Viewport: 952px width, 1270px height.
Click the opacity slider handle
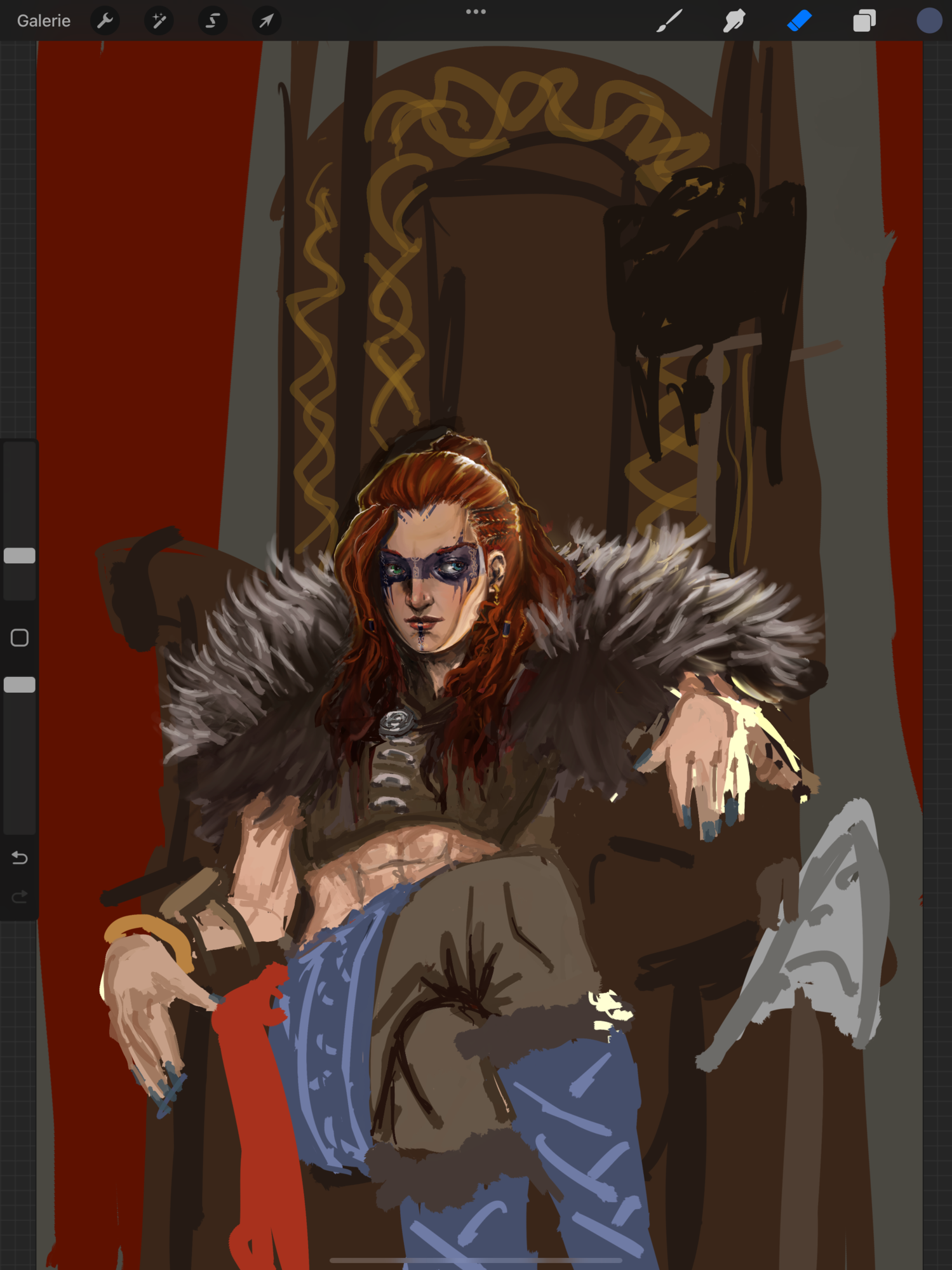(x=20, y=685)
